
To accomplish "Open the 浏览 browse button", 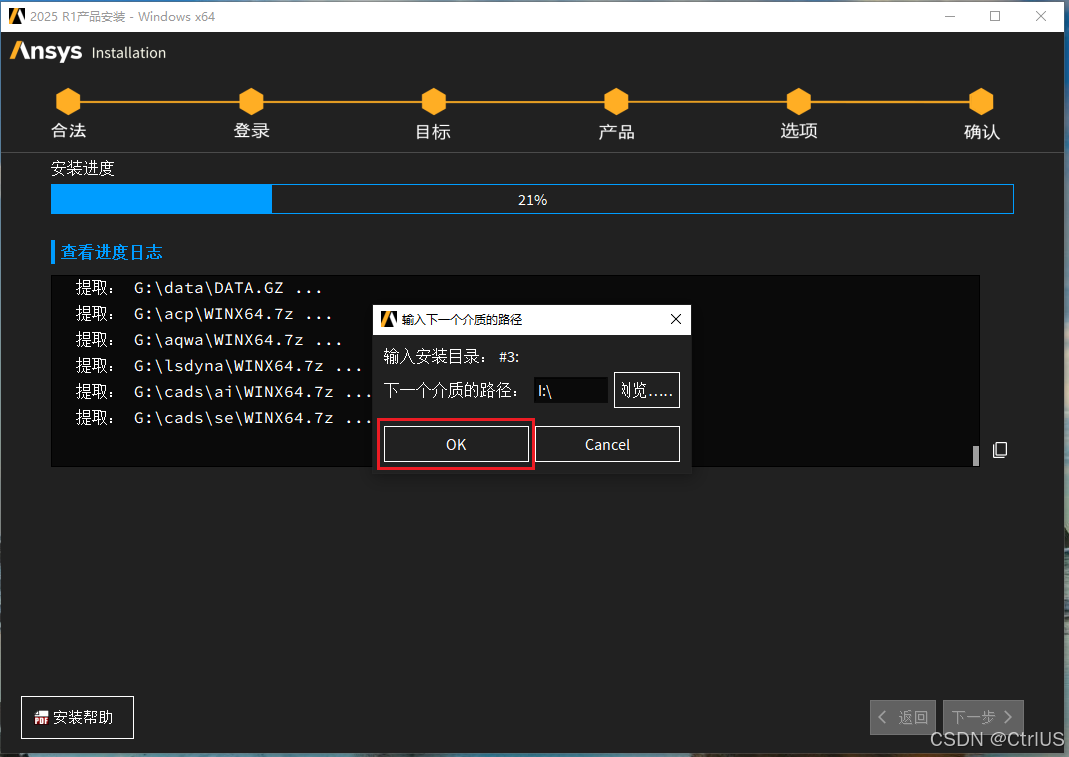I will (x=646, y=390).
